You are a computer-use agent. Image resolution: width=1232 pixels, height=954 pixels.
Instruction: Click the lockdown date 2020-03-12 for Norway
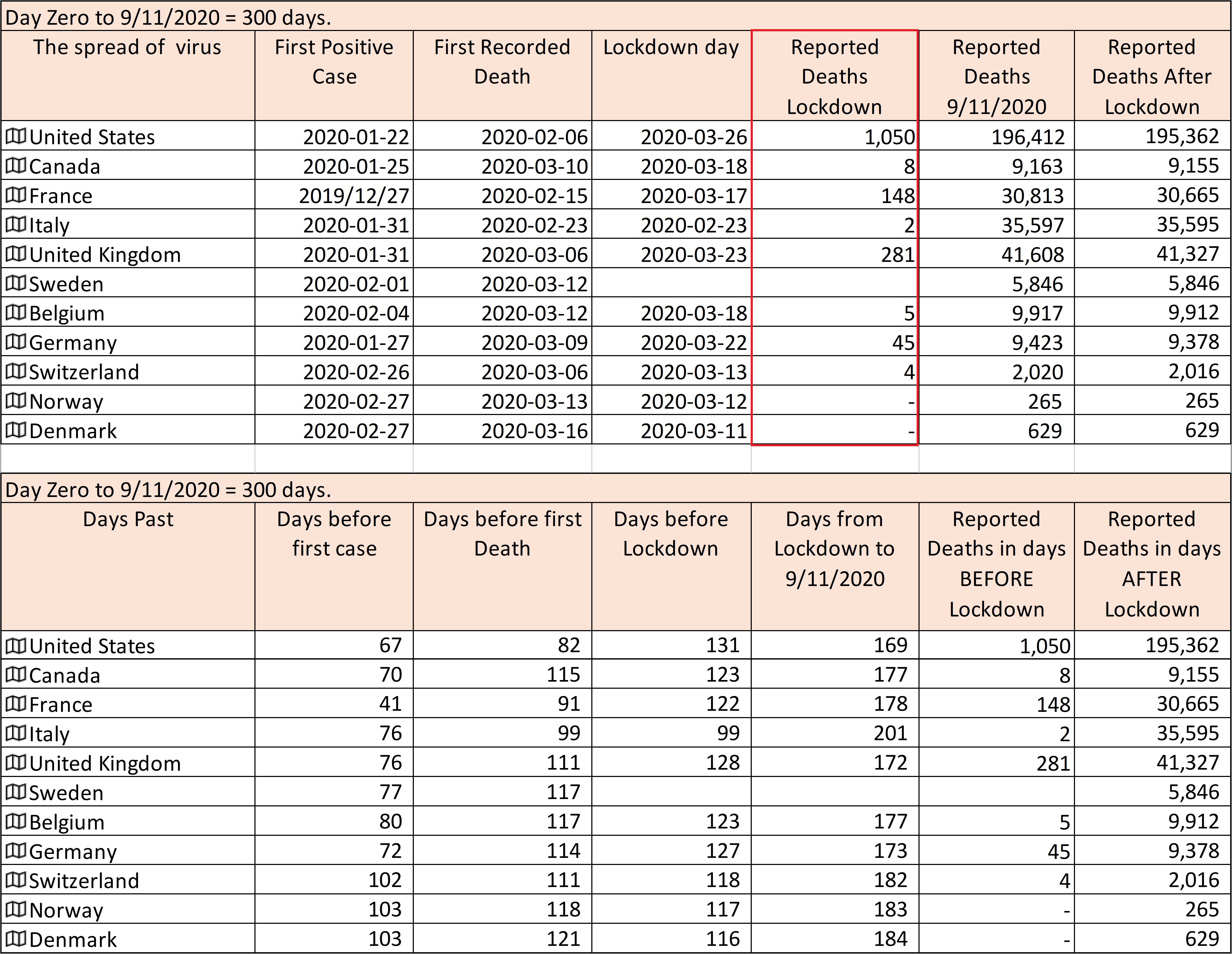[x=671, y=400]
